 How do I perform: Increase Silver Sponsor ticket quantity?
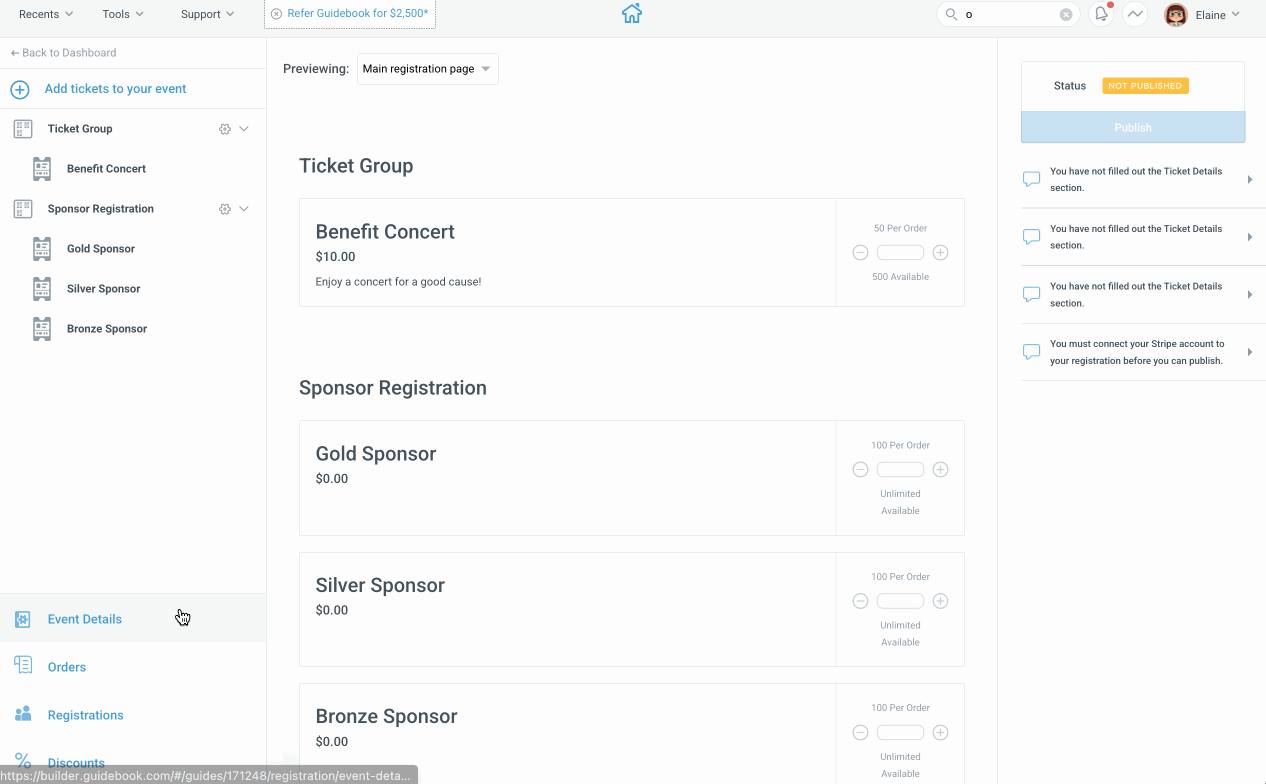[x=940, y=601]
